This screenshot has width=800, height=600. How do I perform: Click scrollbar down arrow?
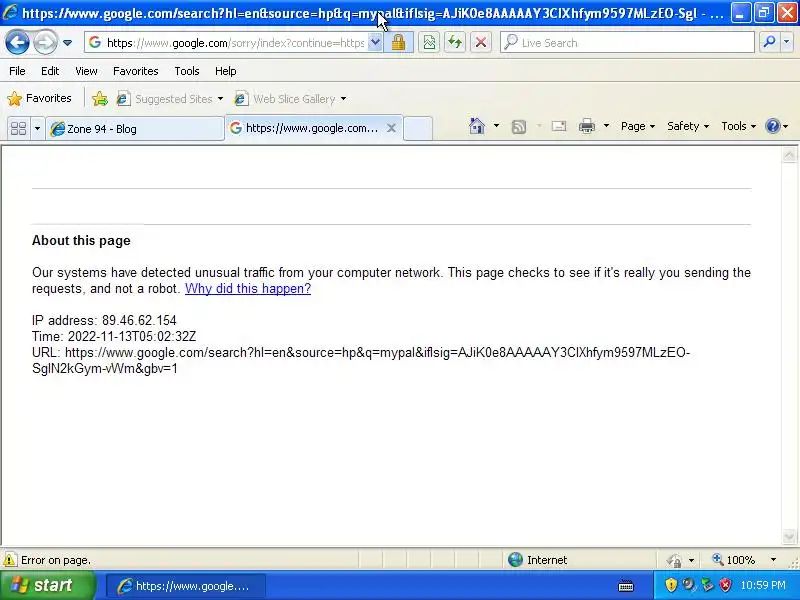point(789,537)
